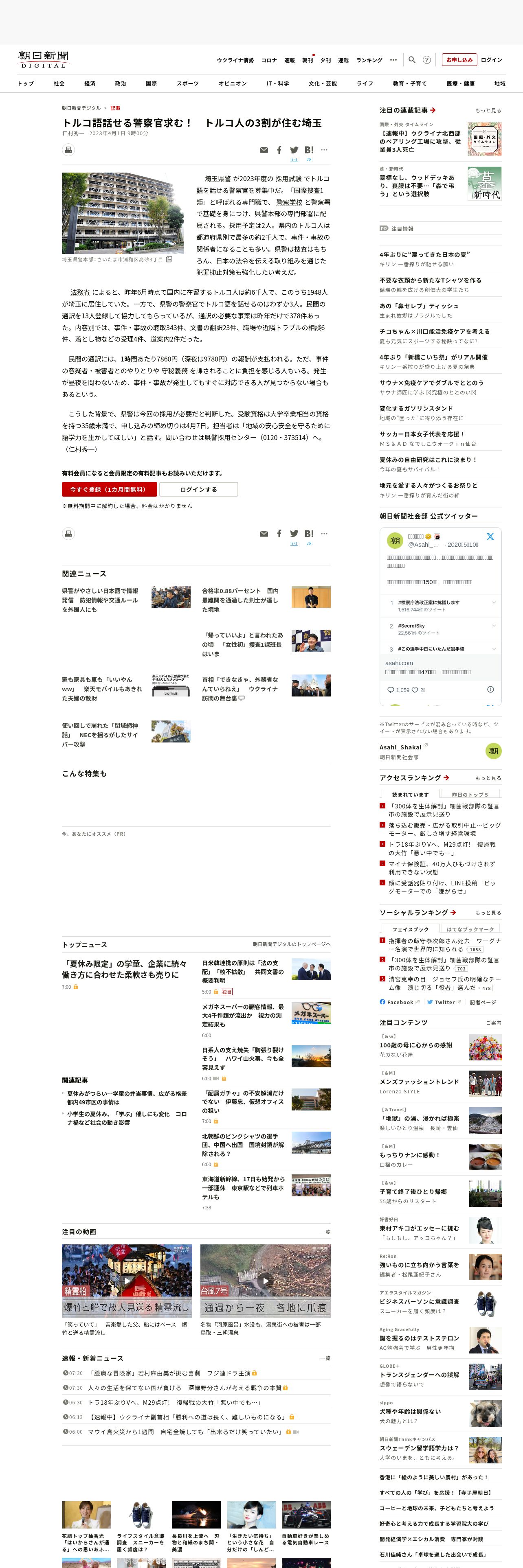Expand more share options ellipsis at top
Image resolution: width=523 pixels, height=1568 pixels.
[x=324, y=150]
